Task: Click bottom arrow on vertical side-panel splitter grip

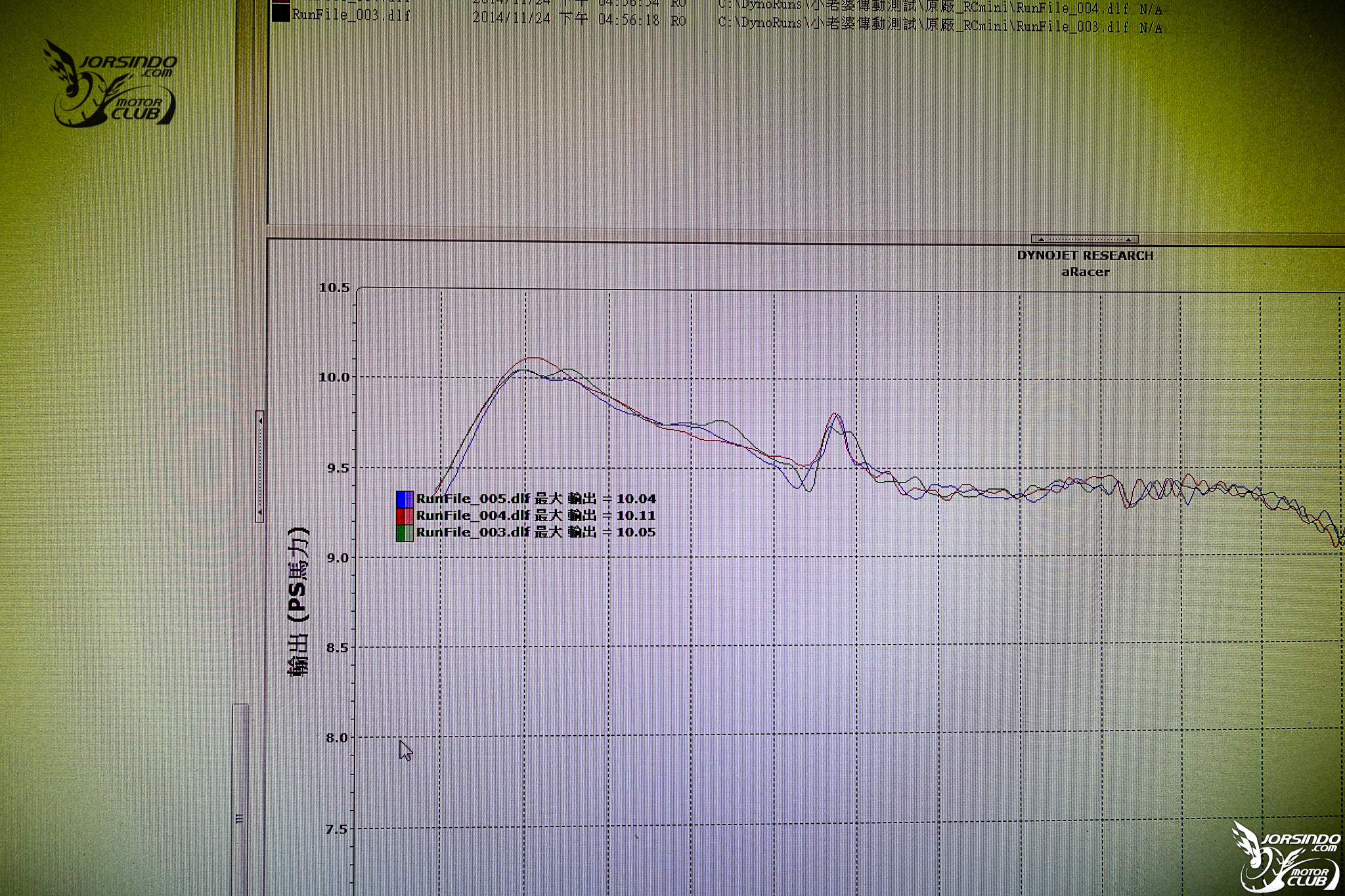Action: (x=260, y=511)
